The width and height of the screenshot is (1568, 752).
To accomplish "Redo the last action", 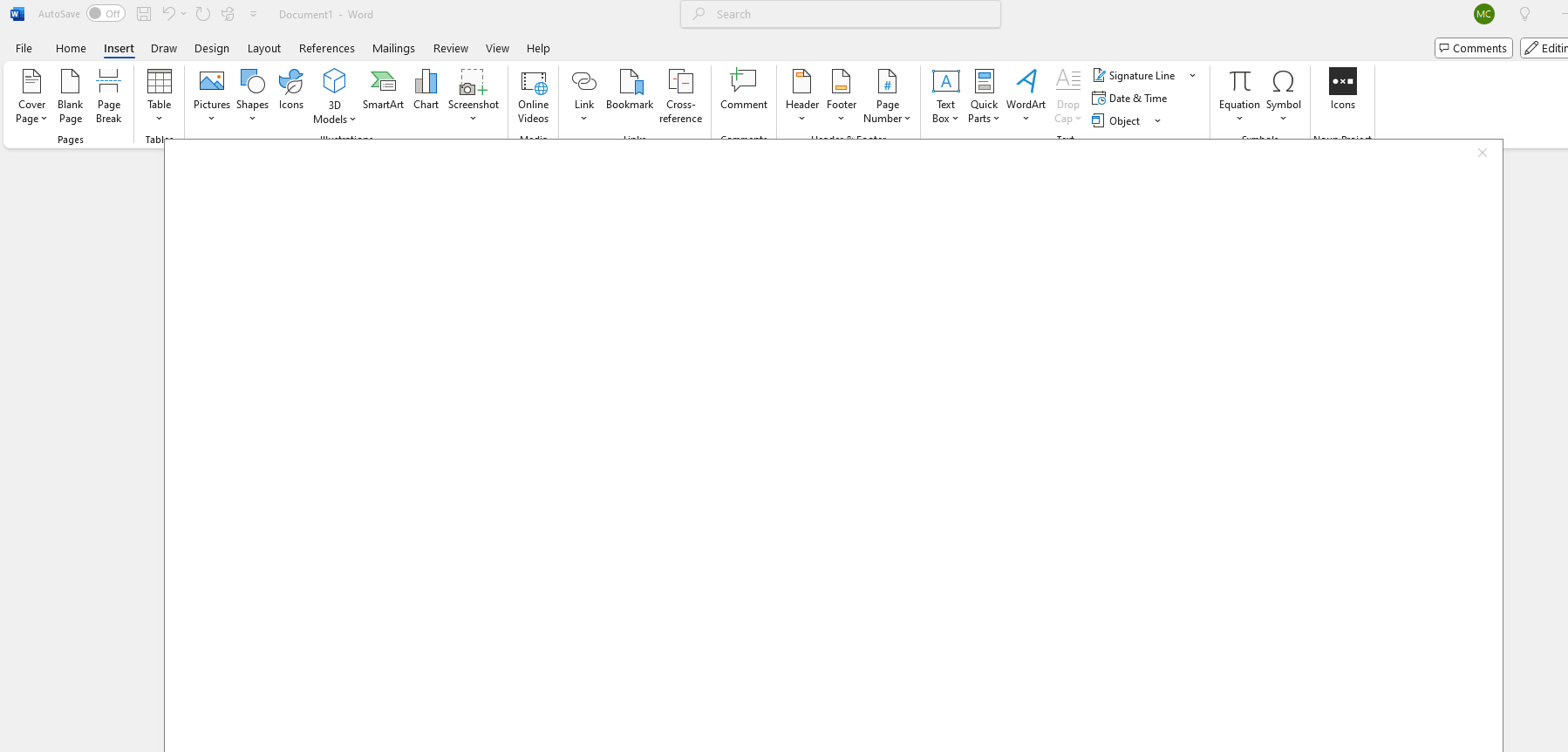I will pos(203,14).
